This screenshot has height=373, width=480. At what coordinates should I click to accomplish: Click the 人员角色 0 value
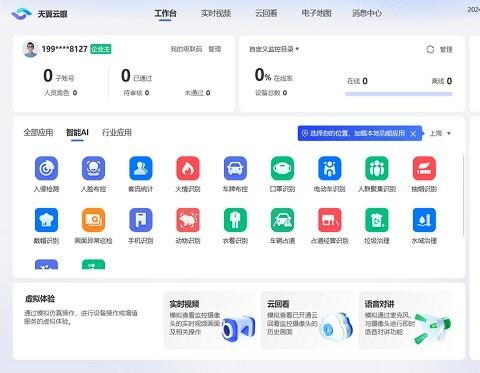tap(61, 93)
